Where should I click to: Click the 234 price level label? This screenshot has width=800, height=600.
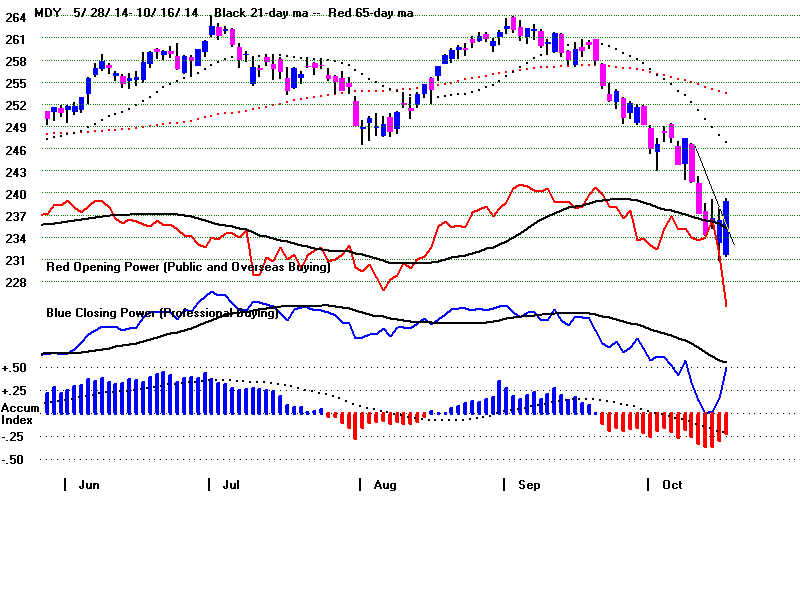click(x=15, y=238)
